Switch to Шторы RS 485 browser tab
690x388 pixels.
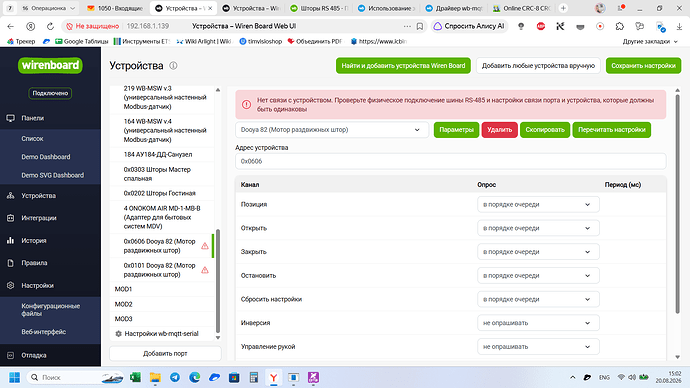point(319,8)
